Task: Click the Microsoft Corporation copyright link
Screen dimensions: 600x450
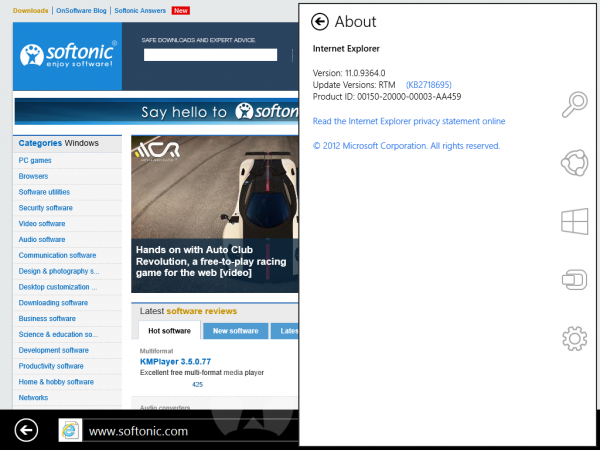Action: 406,146
